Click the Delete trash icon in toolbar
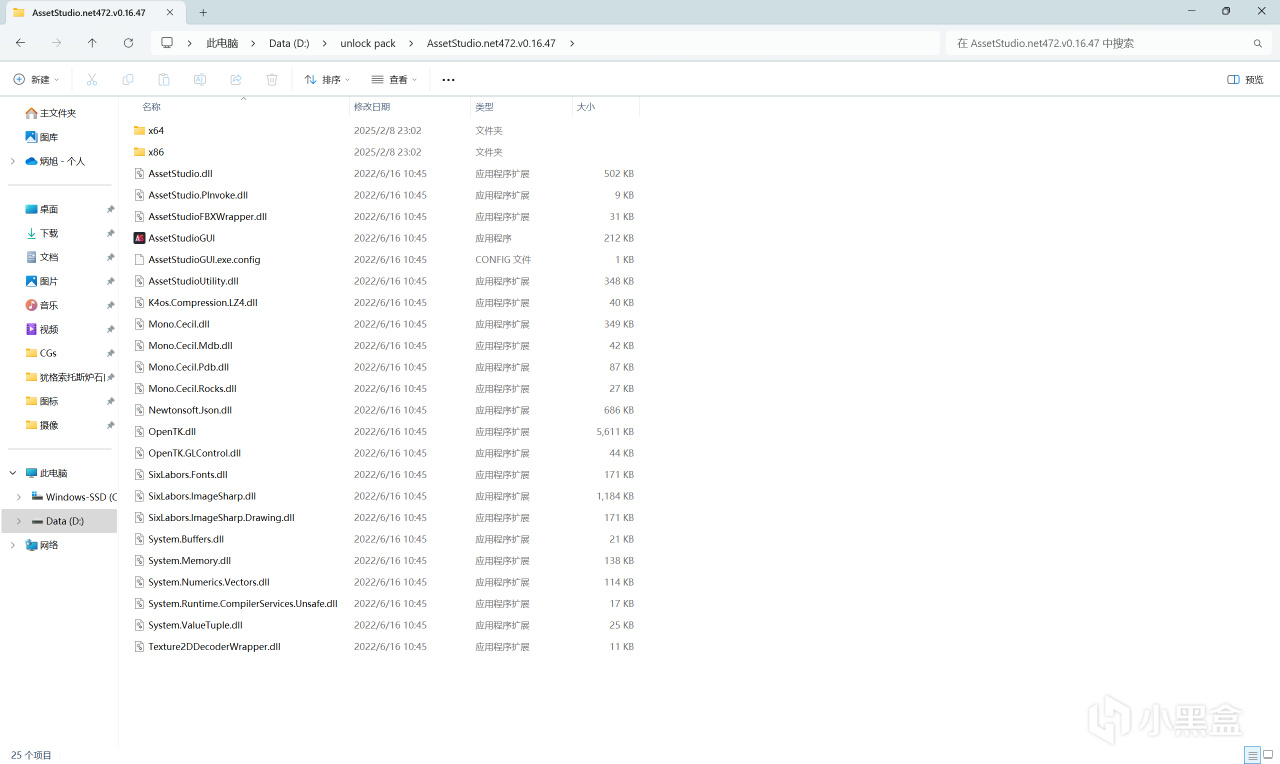This screenshot has height=764, width=1280. (272, 79)
